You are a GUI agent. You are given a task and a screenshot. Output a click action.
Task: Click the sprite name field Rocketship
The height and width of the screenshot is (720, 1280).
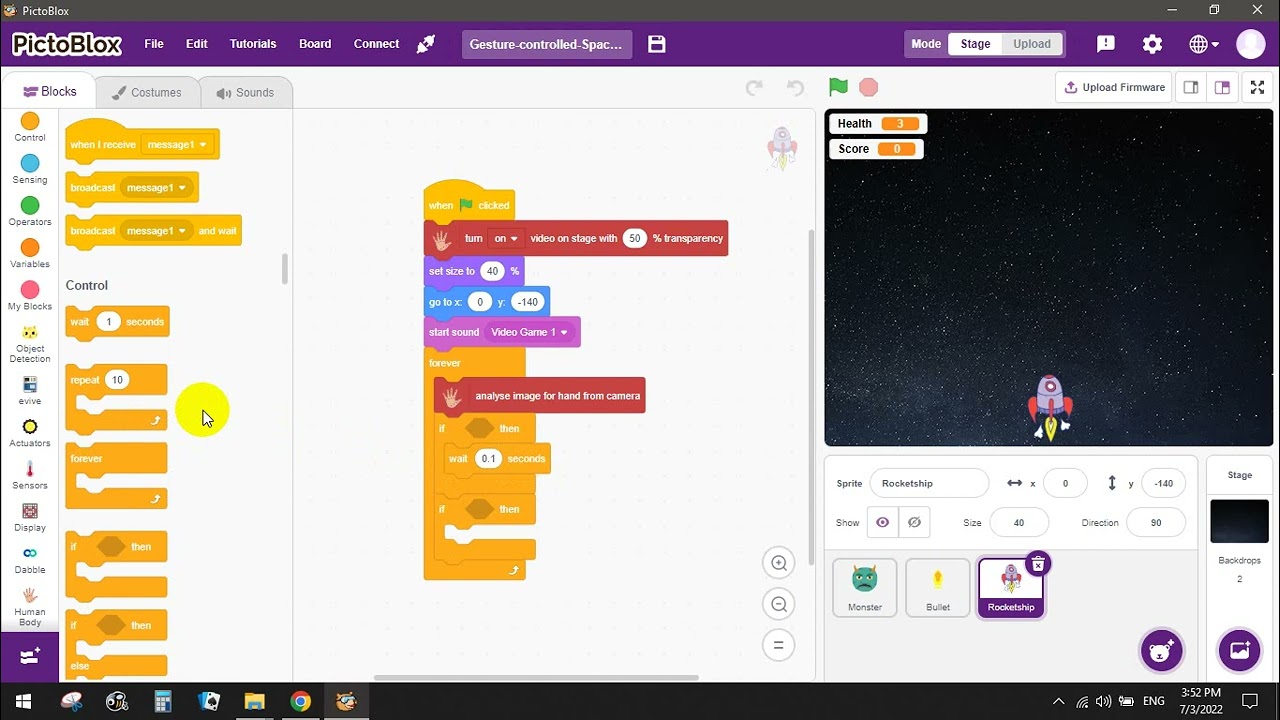click(929, 483)
